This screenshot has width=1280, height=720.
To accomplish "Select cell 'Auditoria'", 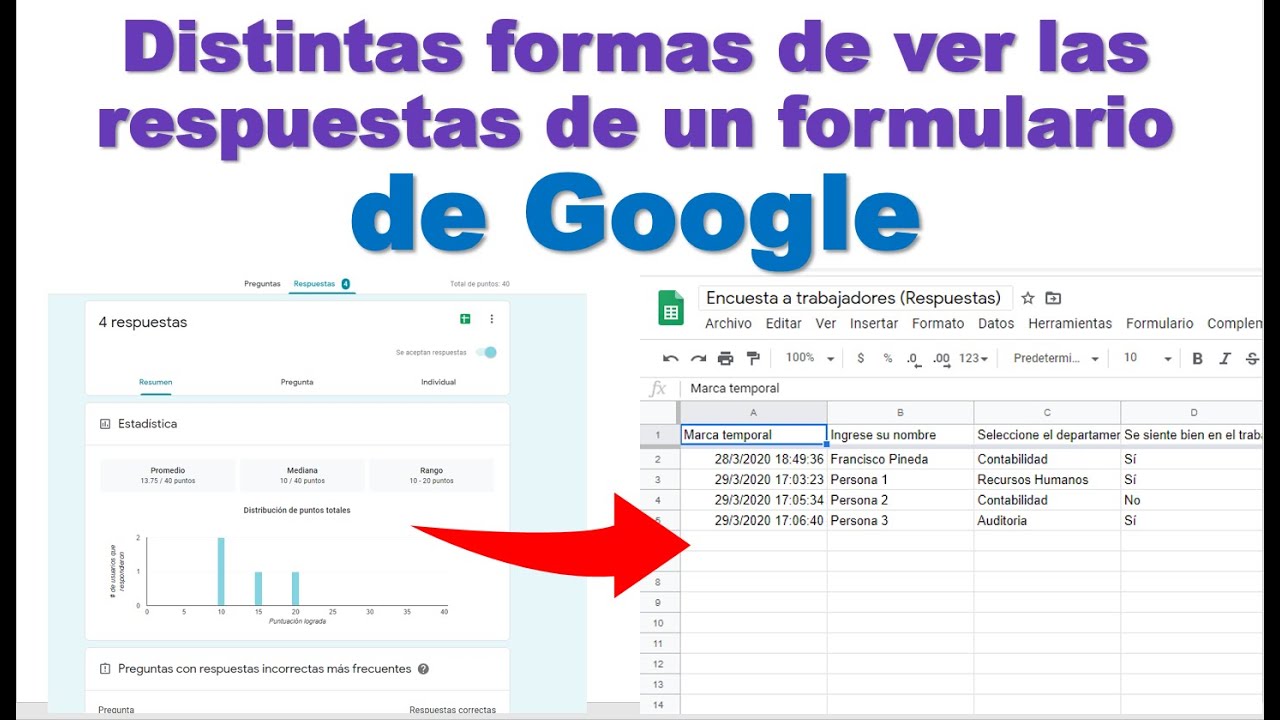I will pyautogui.click(x=1047, y=521).
